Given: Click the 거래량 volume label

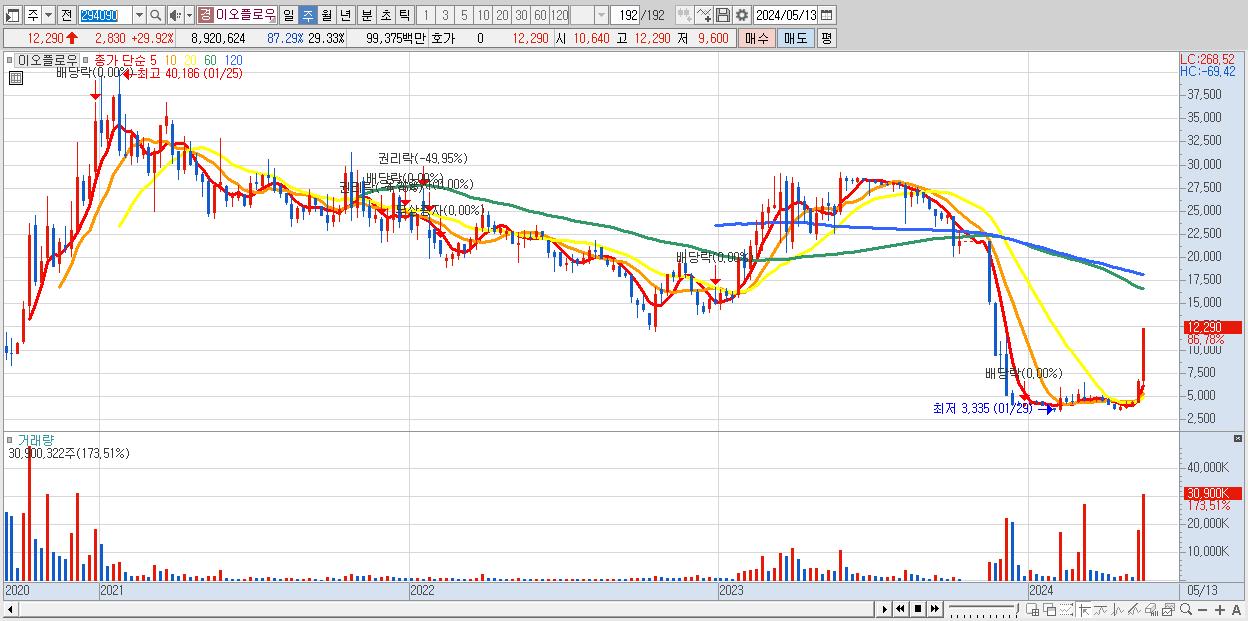Looking at the screenshot, I should (x=35, y=439).
